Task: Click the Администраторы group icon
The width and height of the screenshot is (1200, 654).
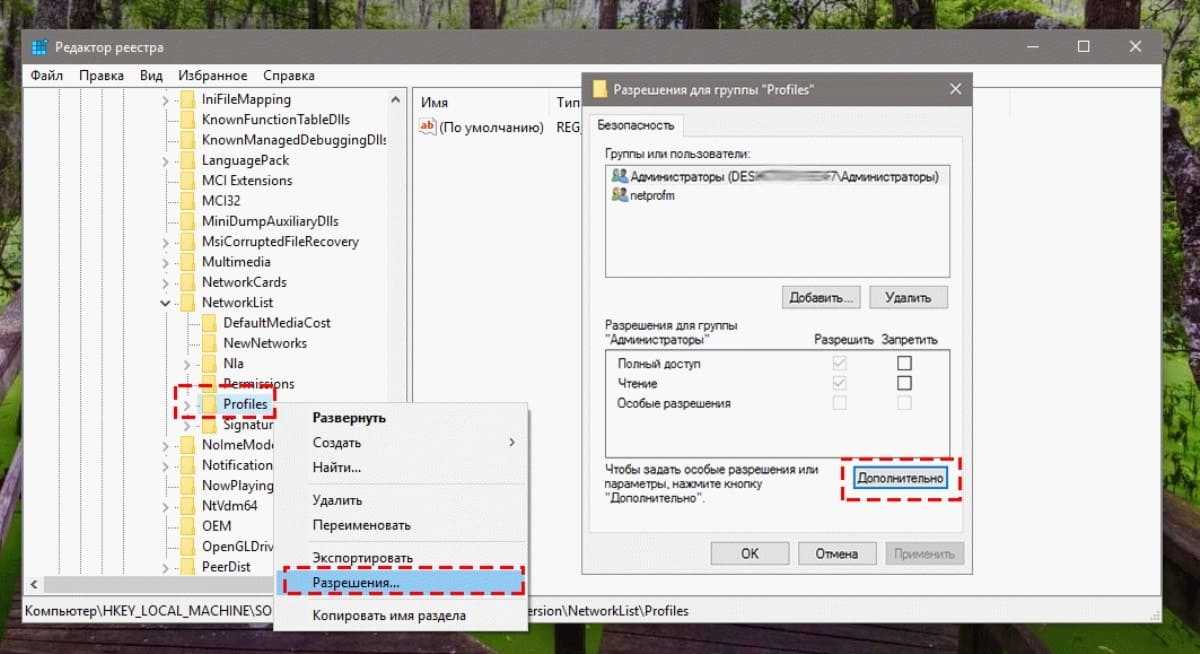Action: (619, 176)
